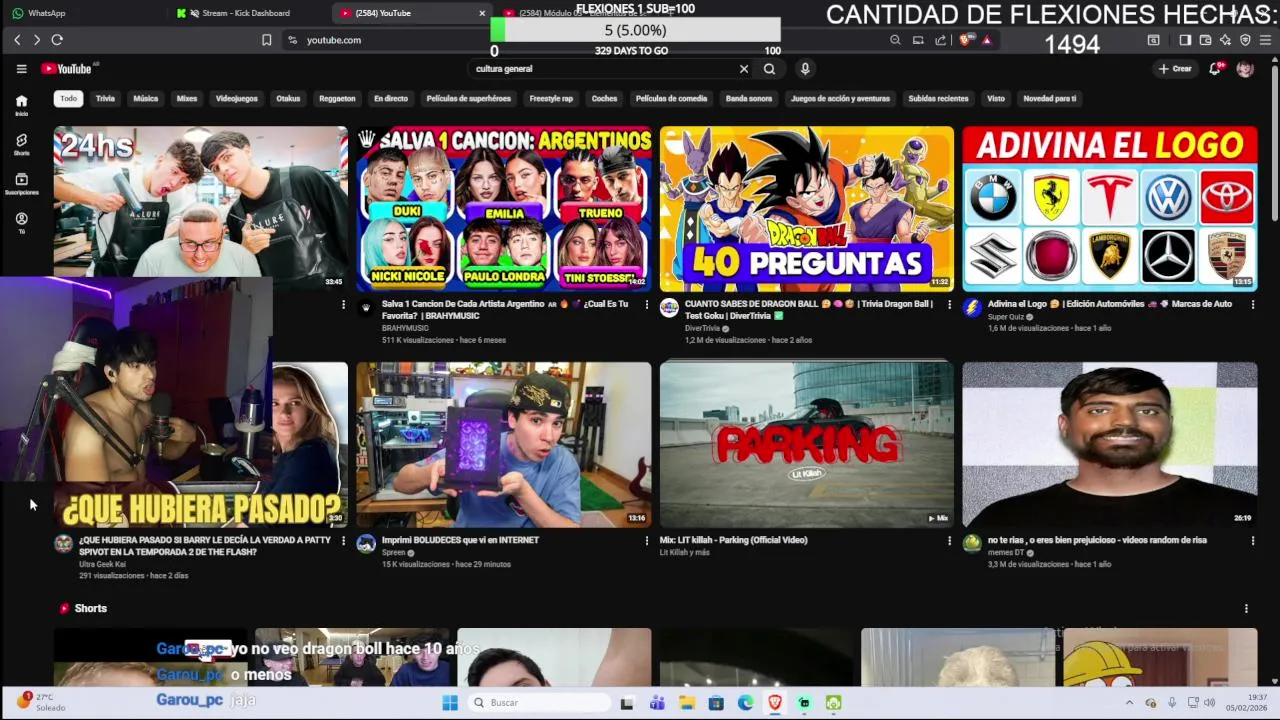1280x720 pixels.
Task: Open the BRAHYMUSIC channel link
Action: tap(405, 328)
